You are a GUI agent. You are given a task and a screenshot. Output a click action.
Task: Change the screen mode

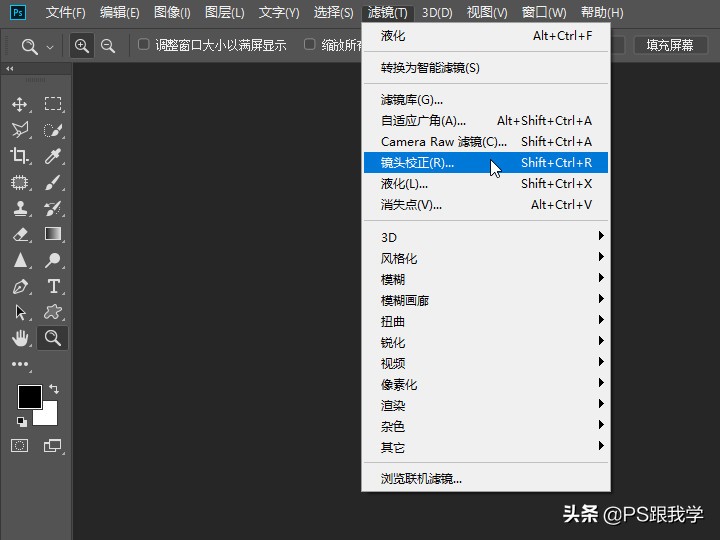52,445
